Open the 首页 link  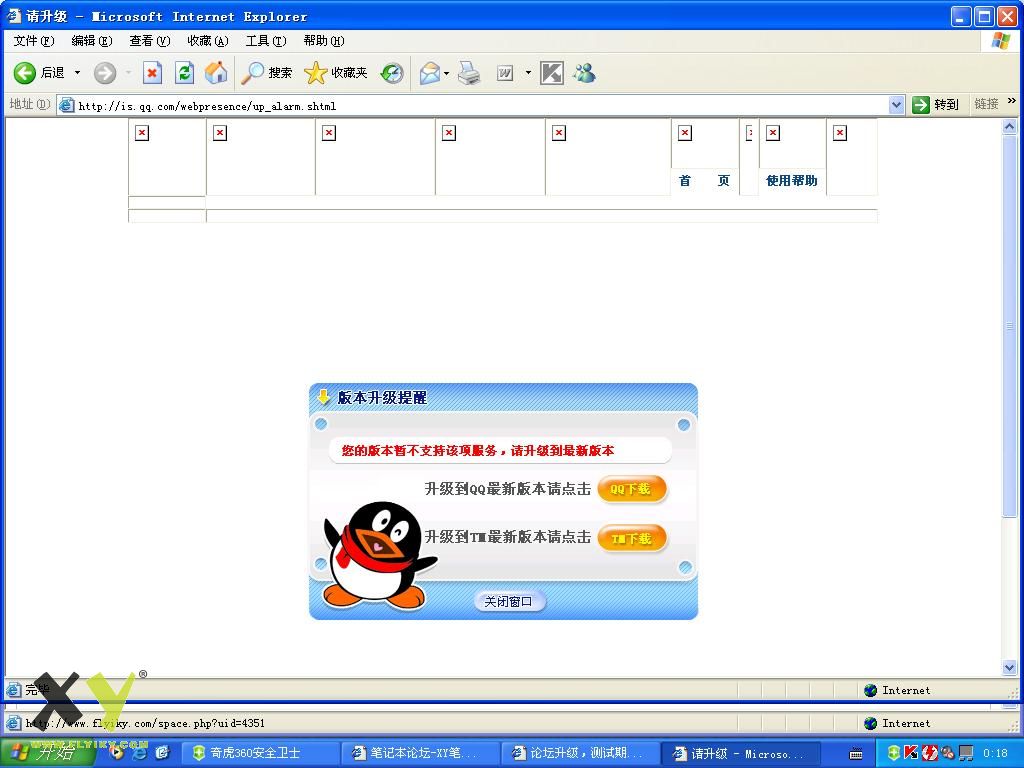pyautogui.click(x=704, y=181)
